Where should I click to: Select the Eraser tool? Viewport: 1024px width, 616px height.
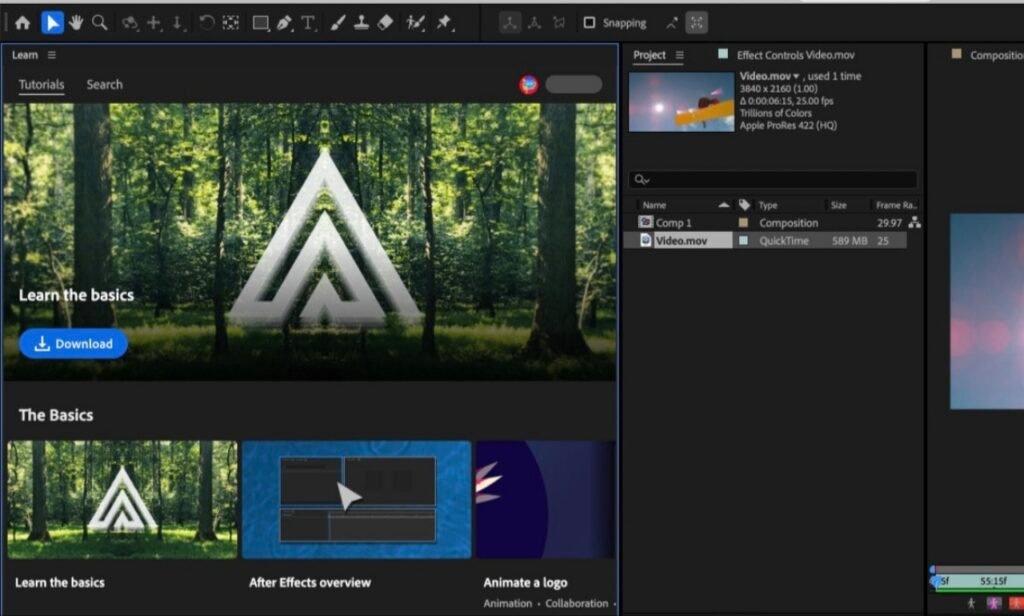386,22
